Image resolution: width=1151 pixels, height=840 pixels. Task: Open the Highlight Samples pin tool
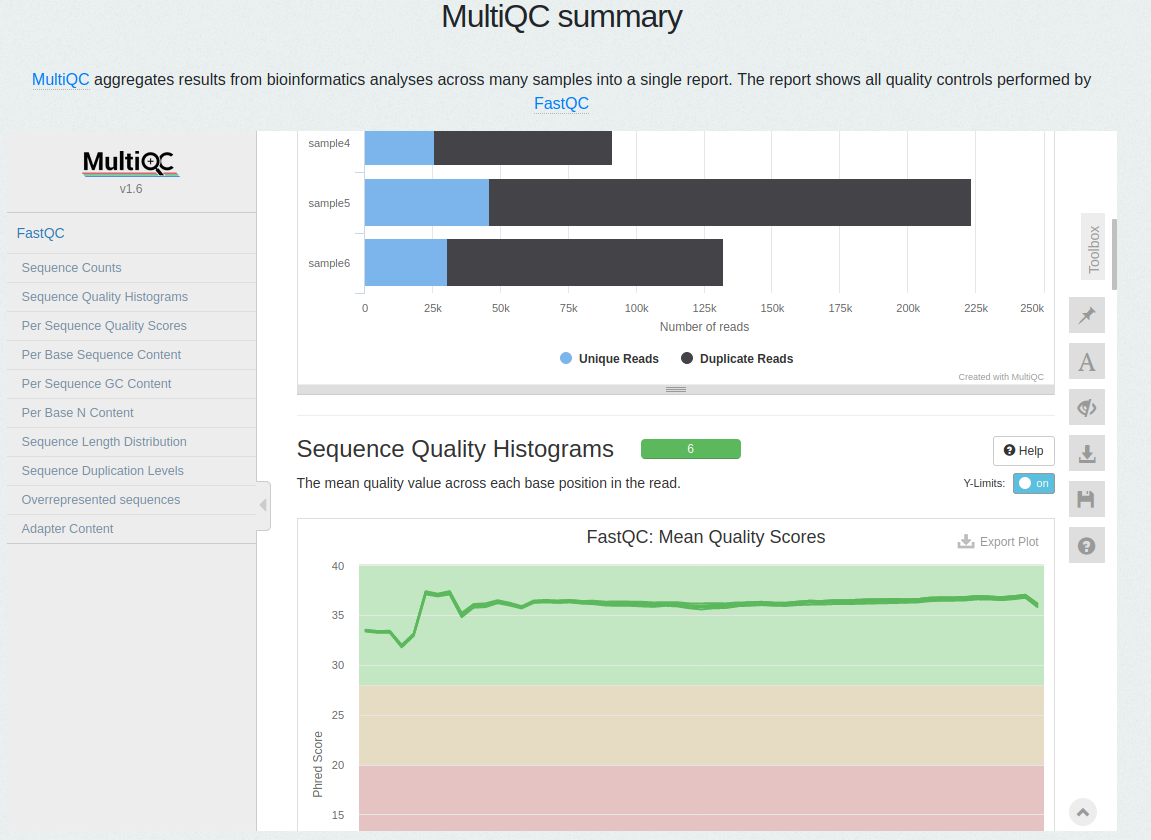coord(1086,315)
